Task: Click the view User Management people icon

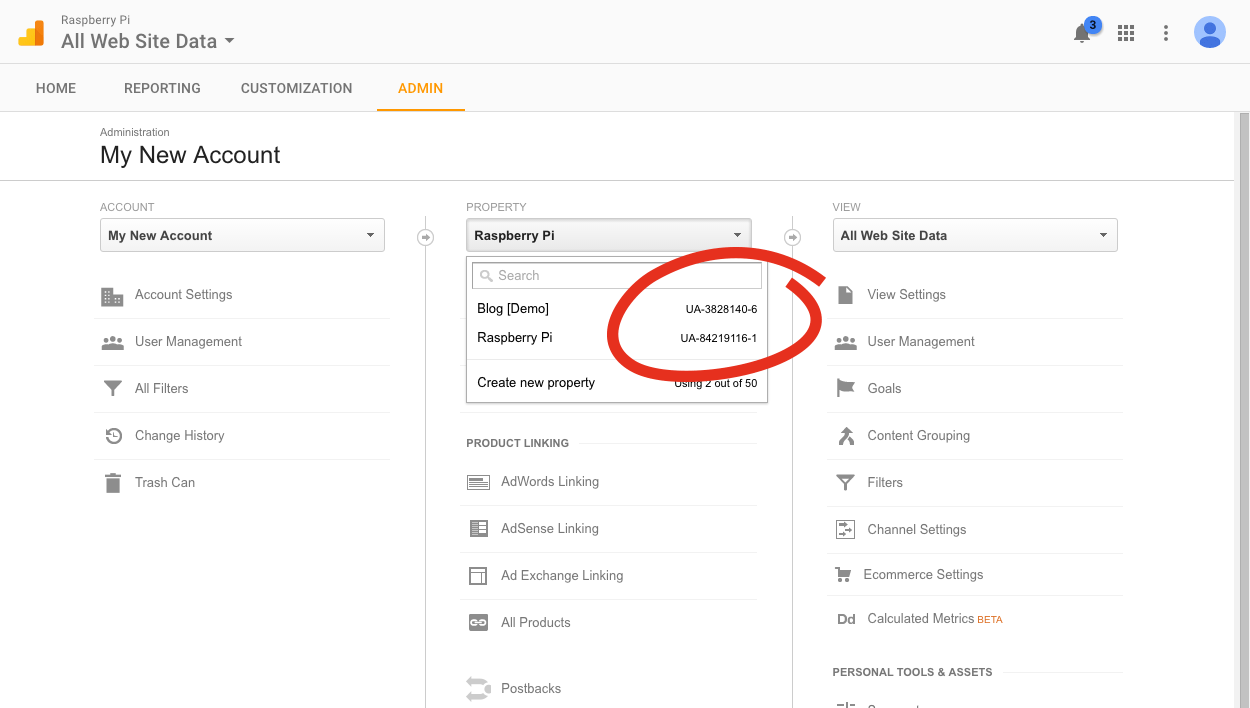Action: tap(846, 342)
